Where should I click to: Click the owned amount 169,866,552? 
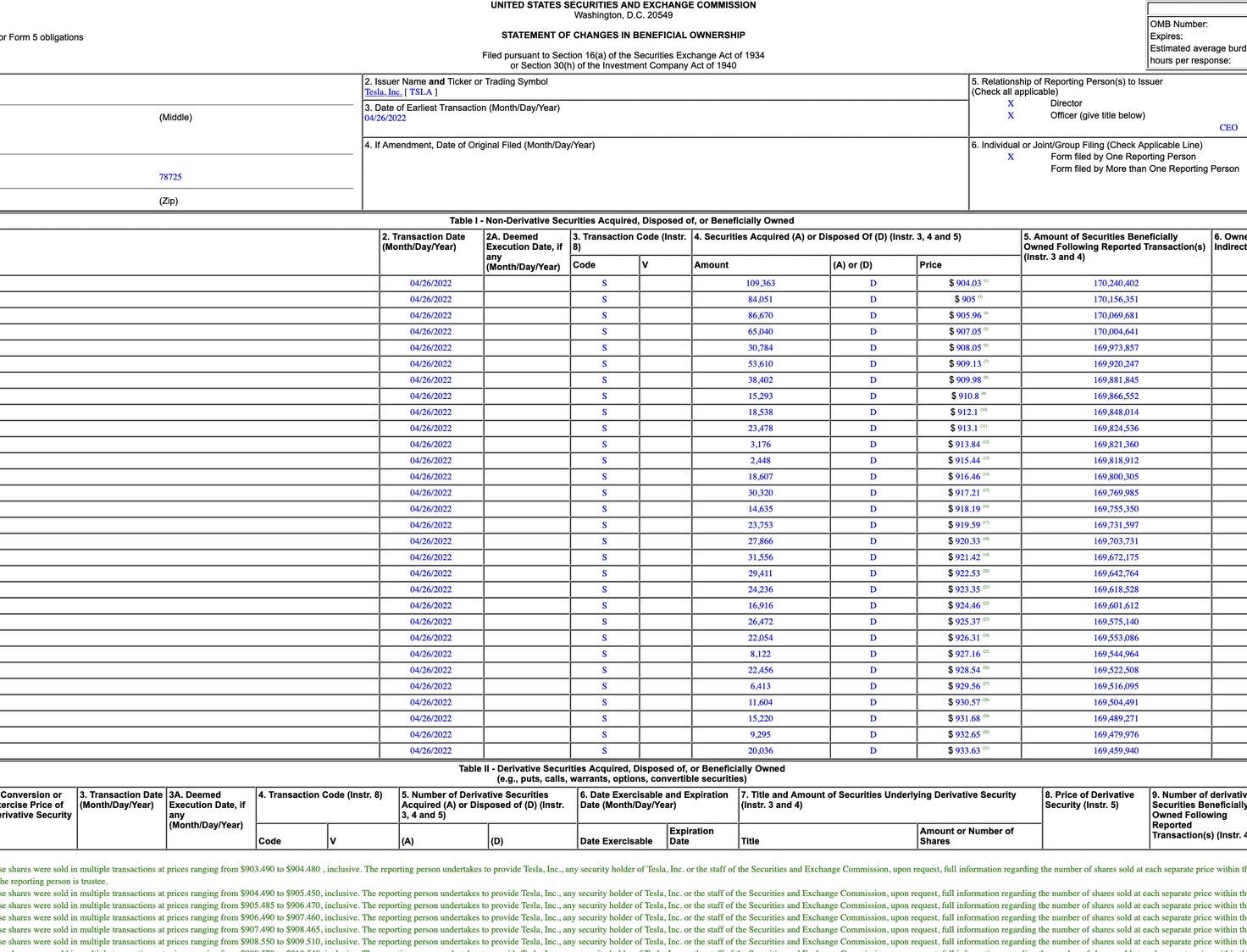coord(1116,396)
